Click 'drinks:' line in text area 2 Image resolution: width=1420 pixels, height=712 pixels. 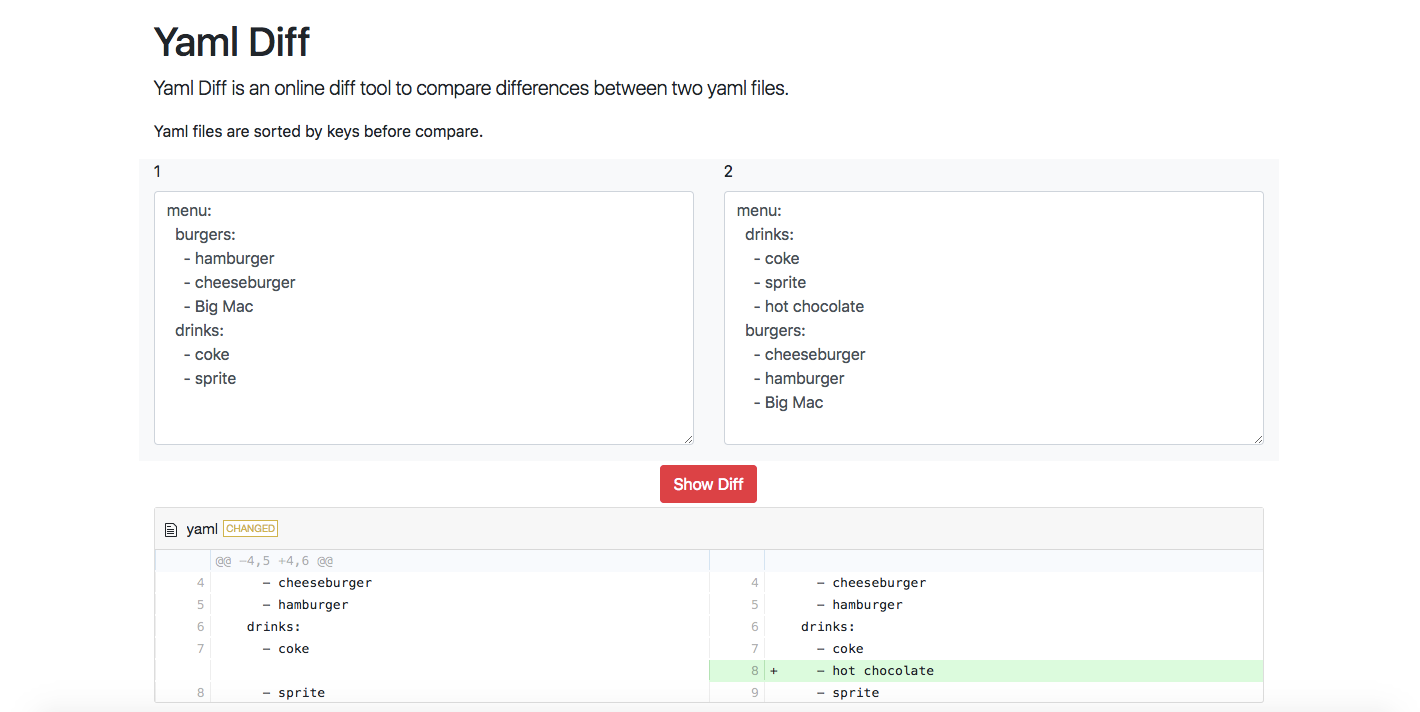click(769, 234)
